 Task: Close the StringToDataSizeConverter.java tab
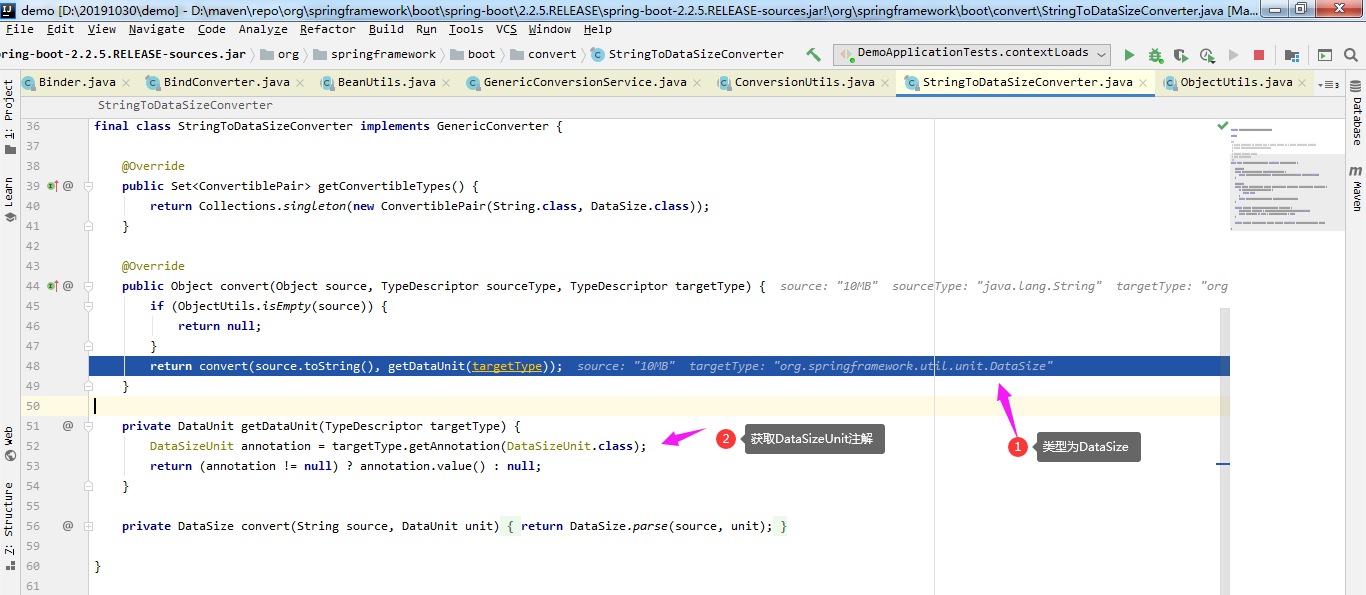point(1144,83)
